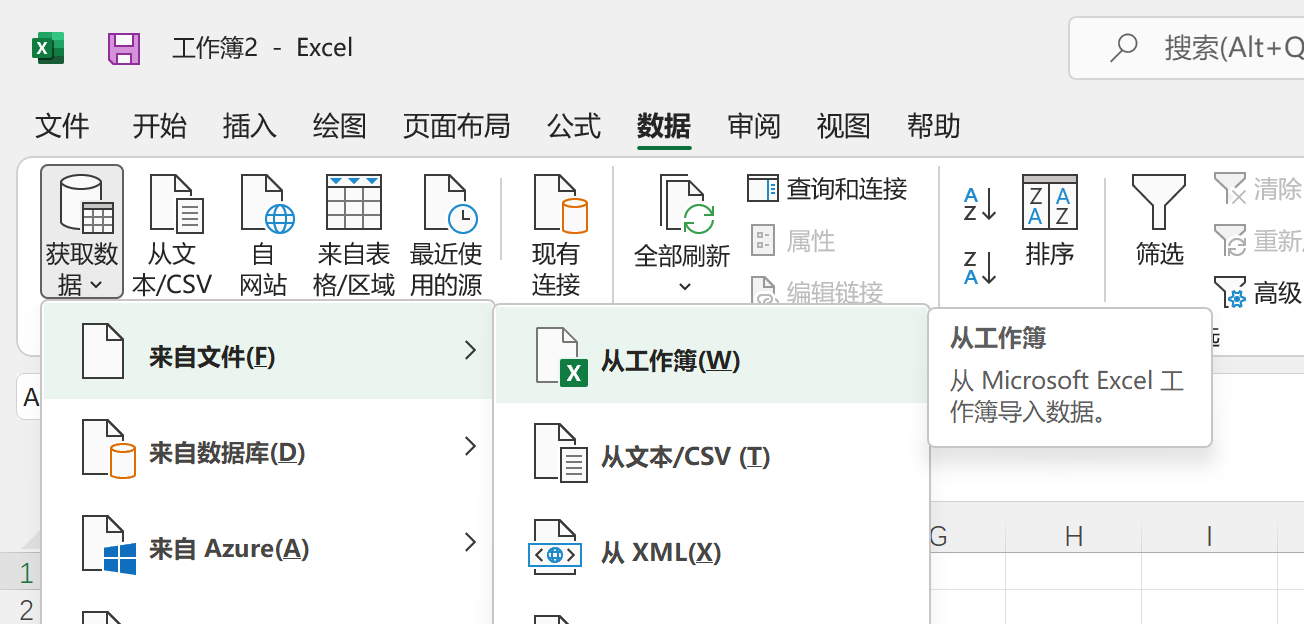This screenshot has height=624, width=1304.
Task: Click the Excel app logo icon
Action: coord(48,48)
